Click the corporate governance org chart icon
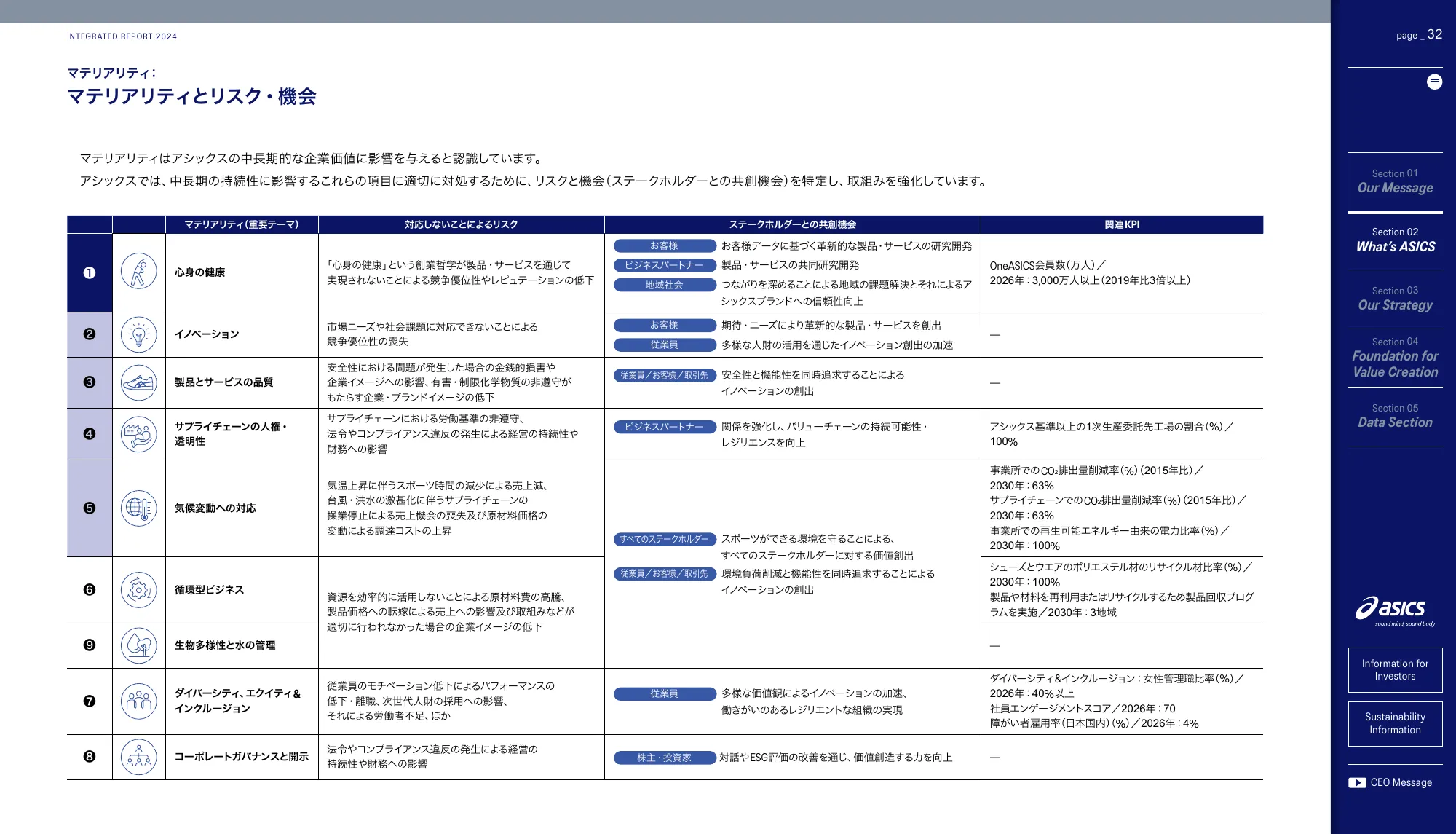Screen dimensions: 1456x834 click(x=138, y=757)
